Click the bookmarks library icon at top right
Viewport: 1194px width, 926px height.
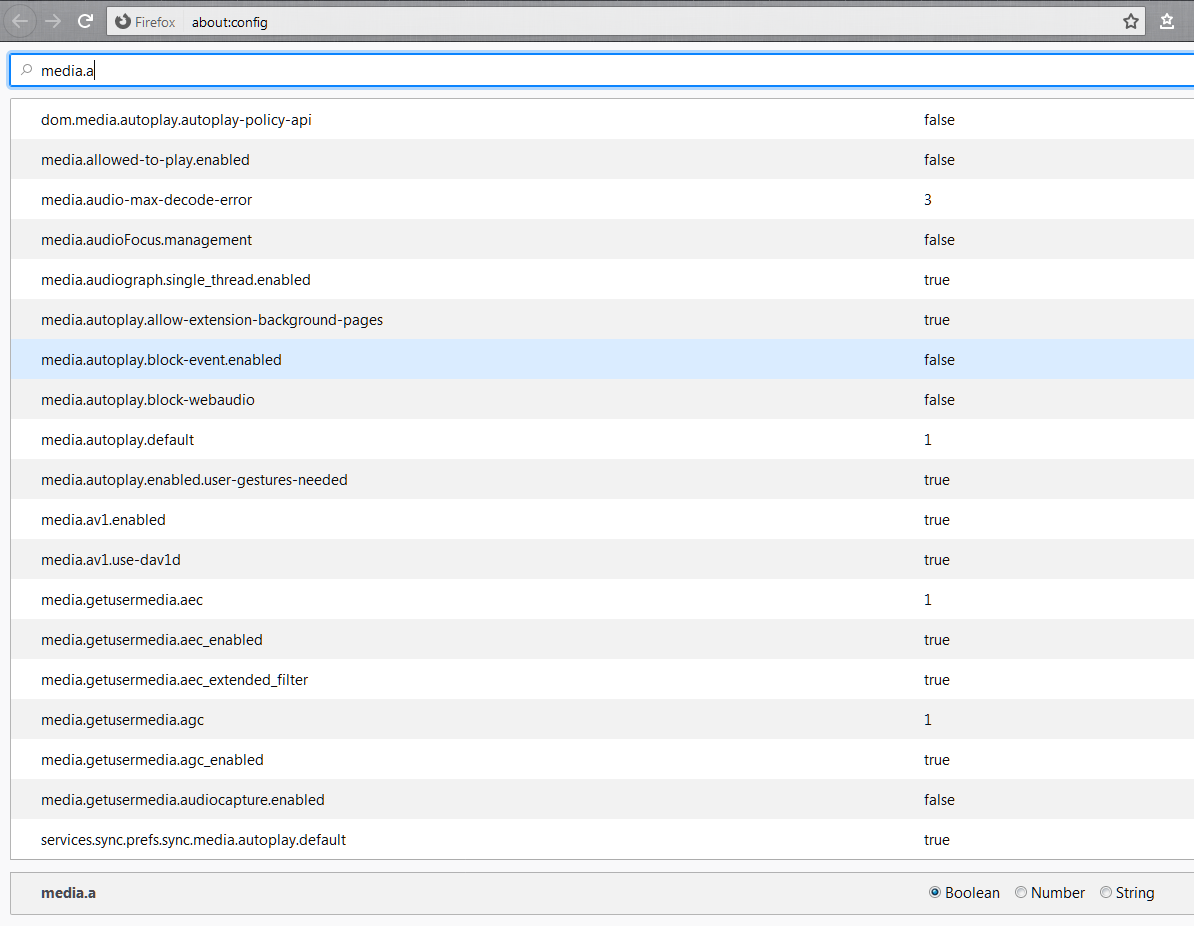[1166, 20]
